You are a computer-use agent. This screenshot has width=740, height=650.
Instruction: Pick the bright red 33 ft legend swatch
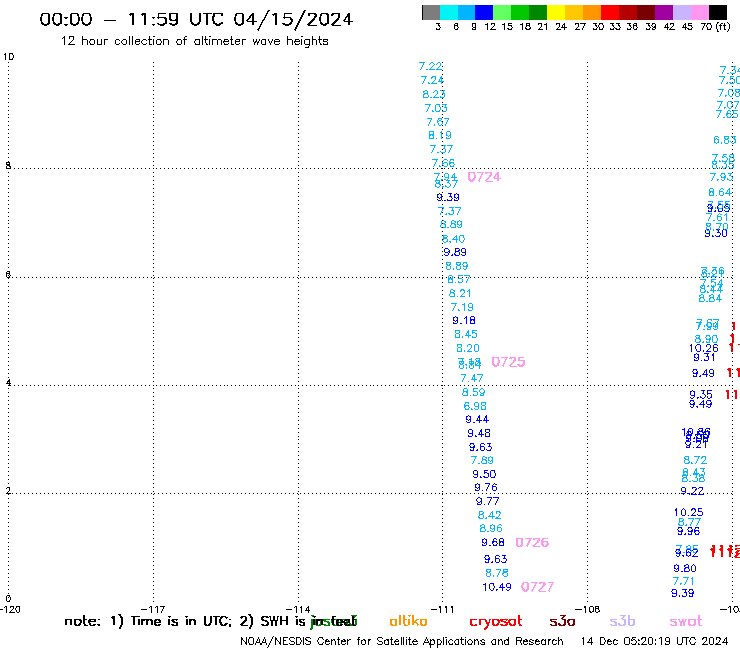click(610, 12)
